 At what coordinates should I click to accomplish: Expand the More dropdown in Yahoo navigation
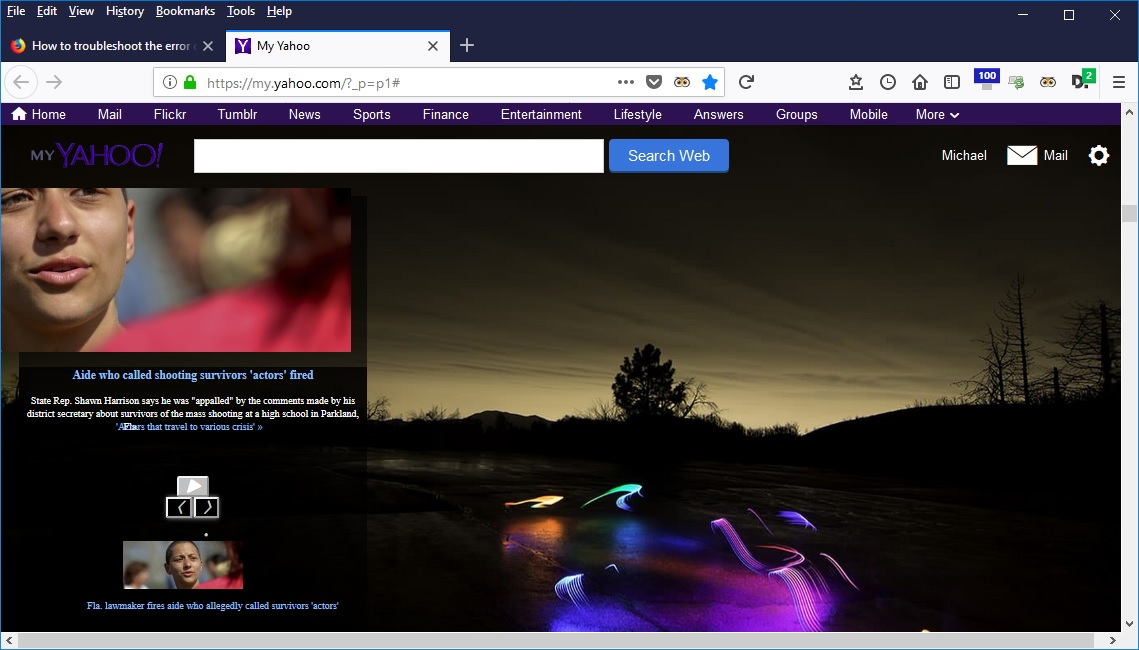937,114
